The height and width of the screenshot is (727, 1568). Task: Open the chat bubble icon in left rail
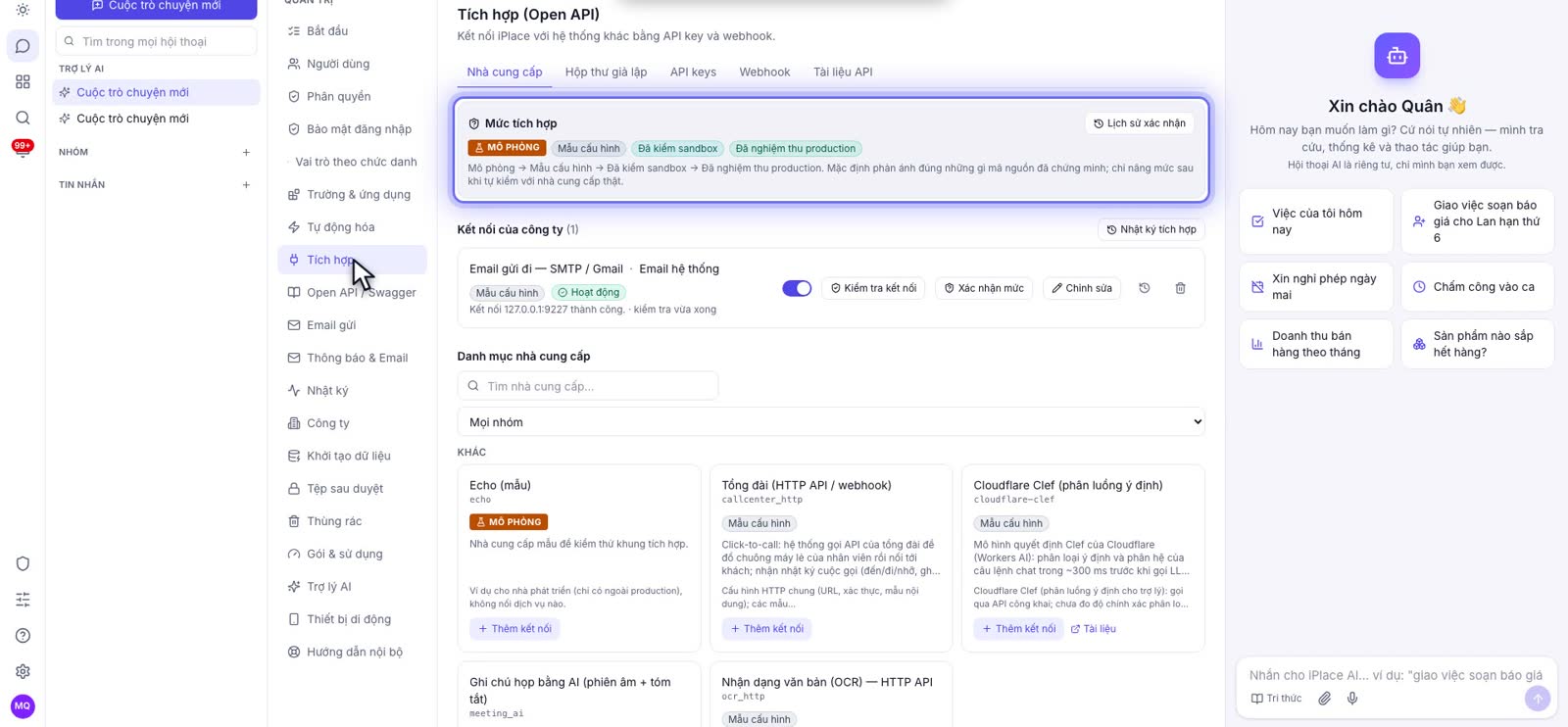click(23, 46)
